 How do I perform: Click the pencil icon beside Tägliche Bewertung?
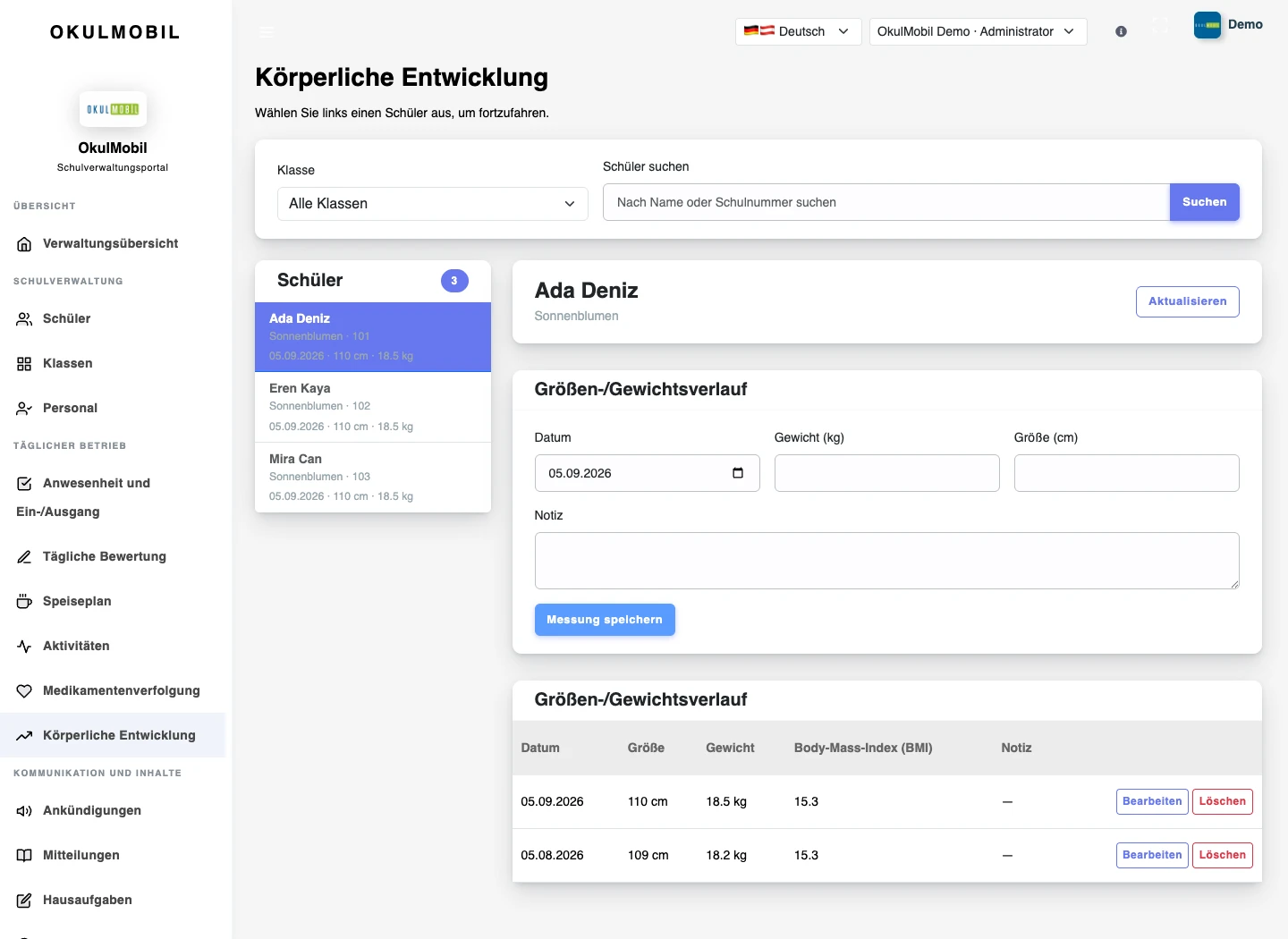click(x=24, y=557)
